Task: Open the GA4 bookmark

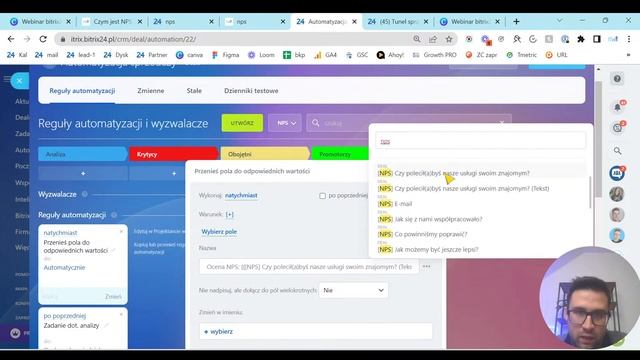Action: [x=325, y=55]
